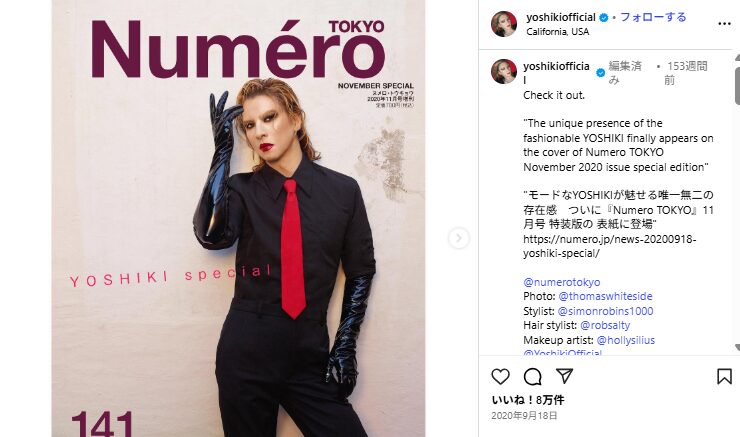Screen dimensions: 740x437
Task: Like the post with the heart icon
Action: [x=500, y=377]
